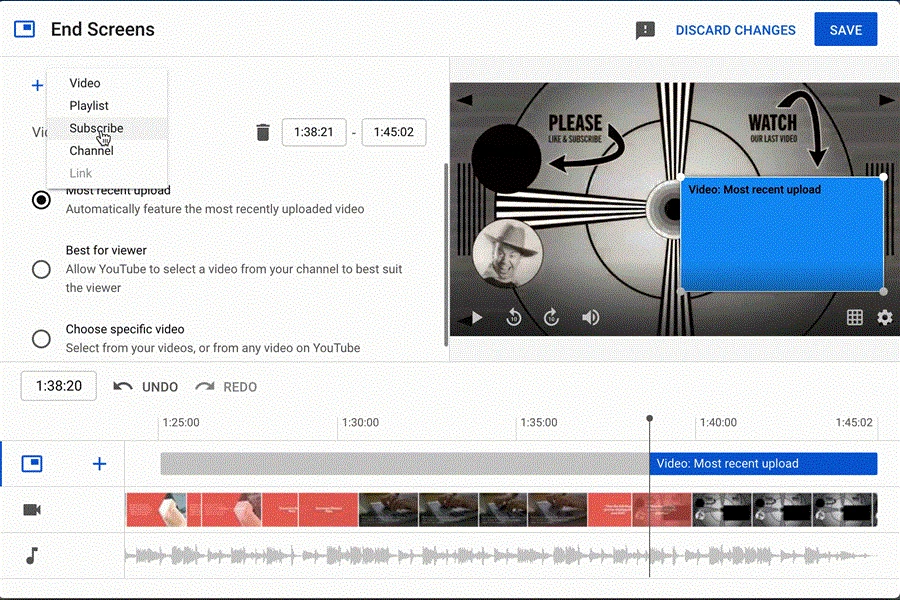Add element via timeline plus icon

click(99, 464)
